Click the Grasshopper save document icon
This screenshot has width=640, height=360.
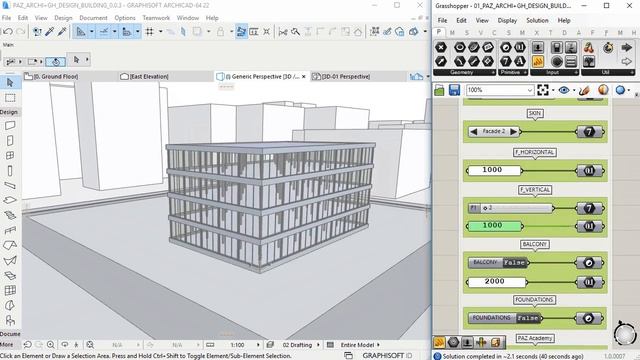[454, 90]
